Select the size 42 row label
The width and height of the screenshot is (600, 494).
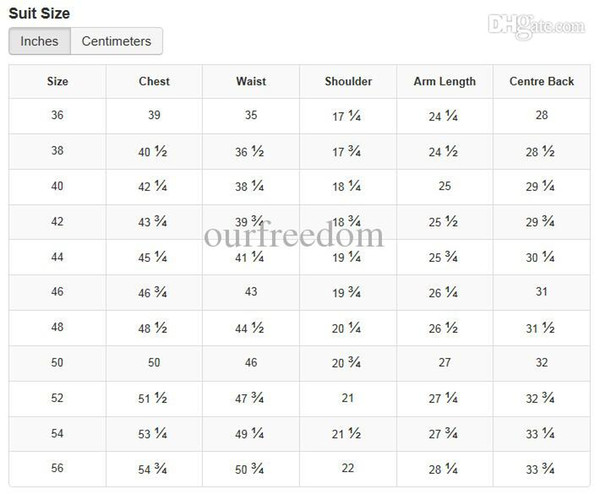[x=57, y=222]
